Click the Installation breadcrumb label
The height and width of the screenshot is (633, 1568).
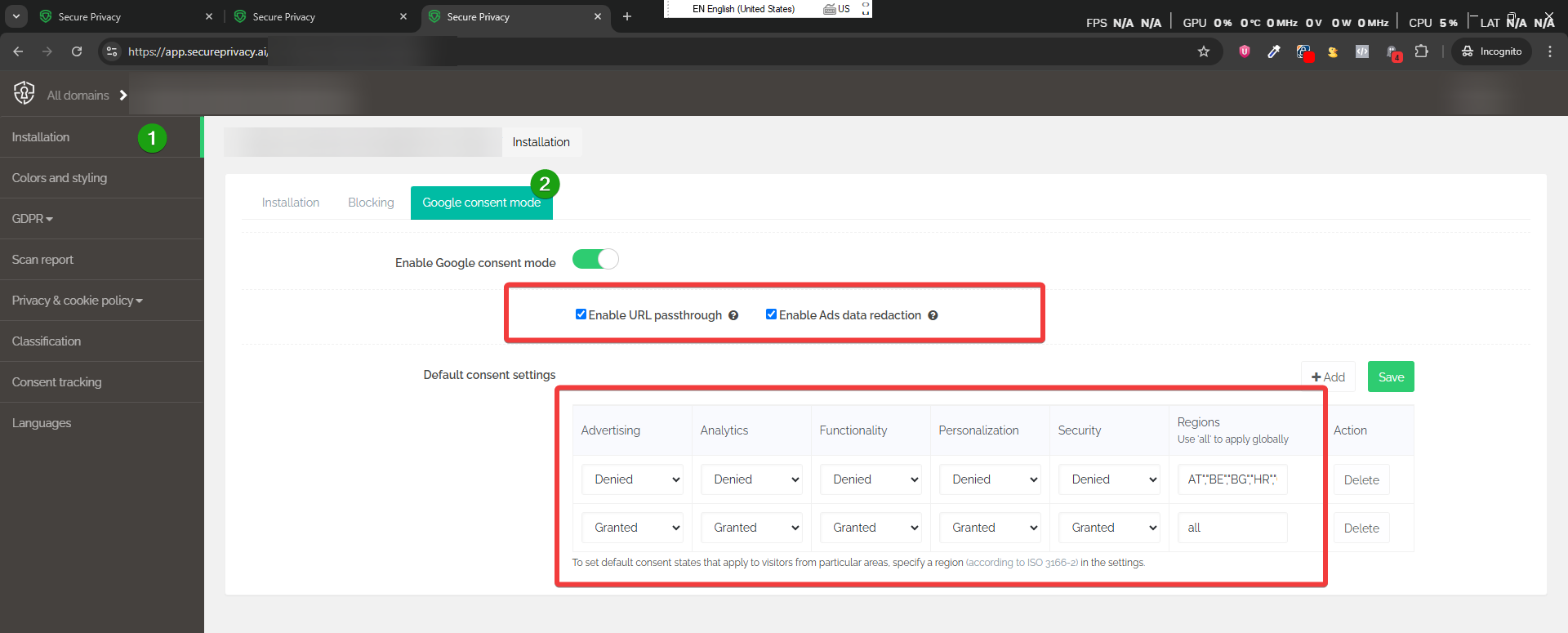541,142
